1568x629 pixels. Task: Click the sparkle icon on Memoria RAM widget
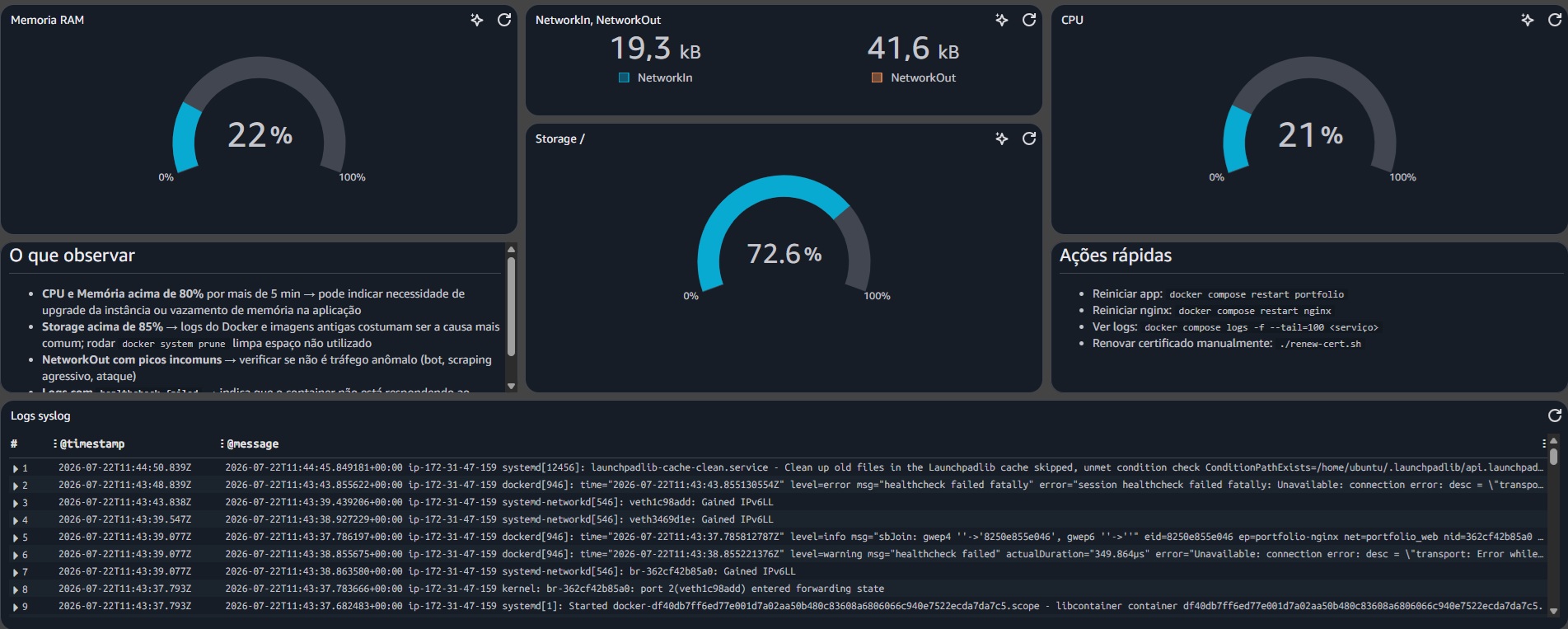(x=476, y=20)
